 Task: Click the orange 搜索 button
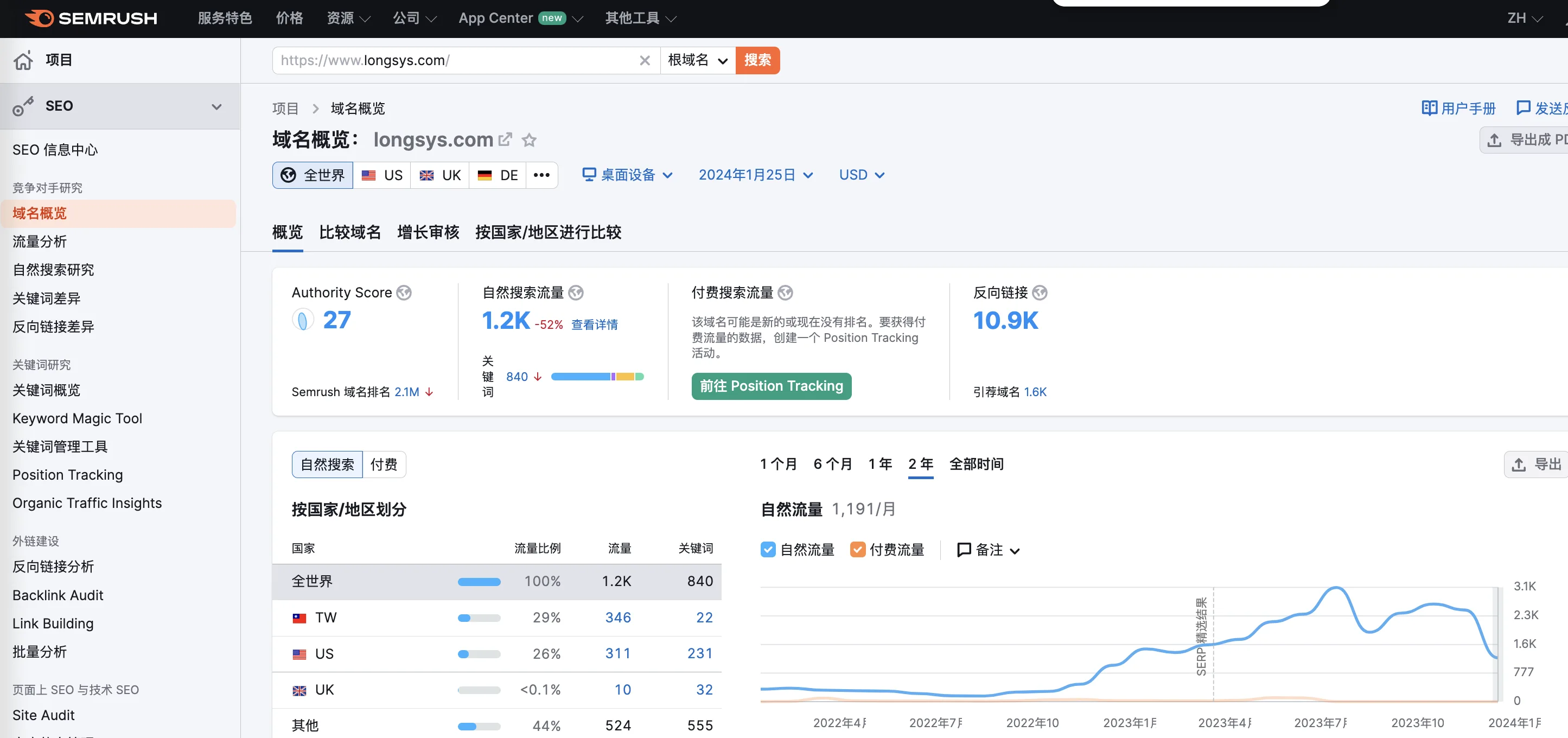(757, 60)
